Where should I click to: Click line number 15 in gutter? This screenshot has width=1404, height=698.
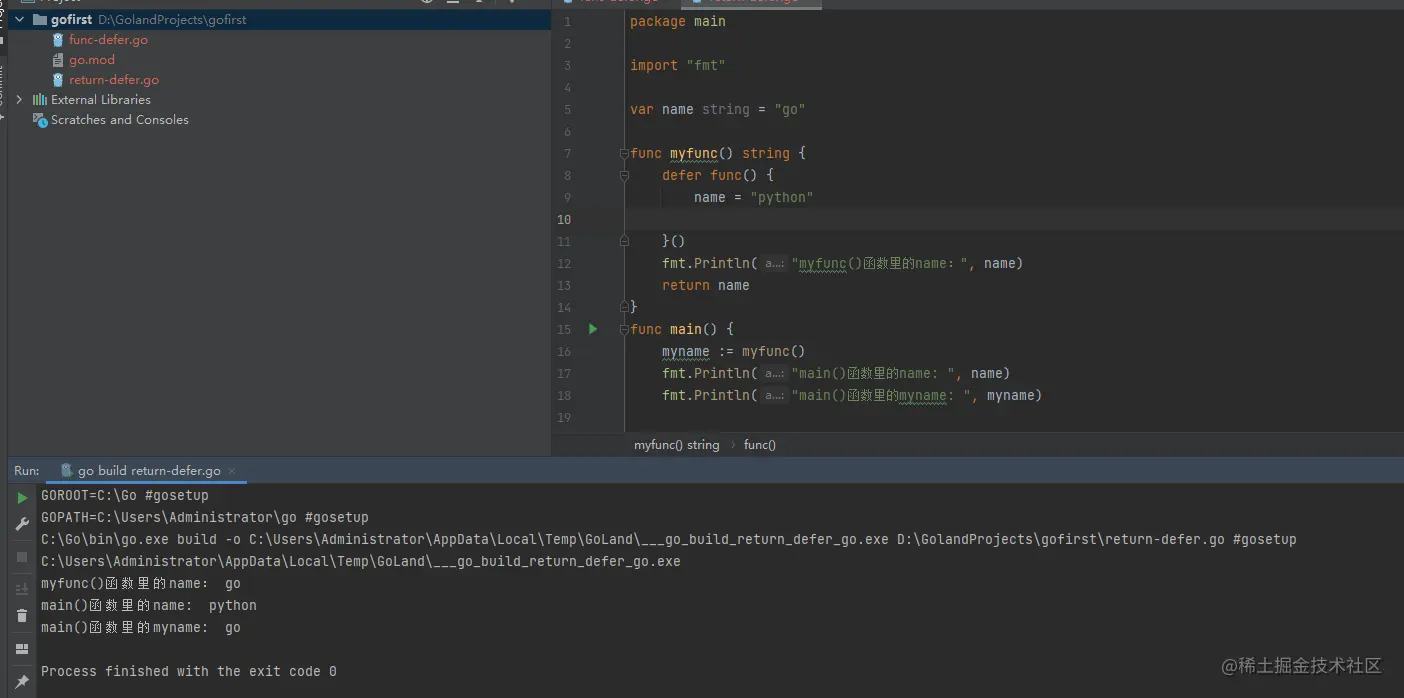[565, 329]
